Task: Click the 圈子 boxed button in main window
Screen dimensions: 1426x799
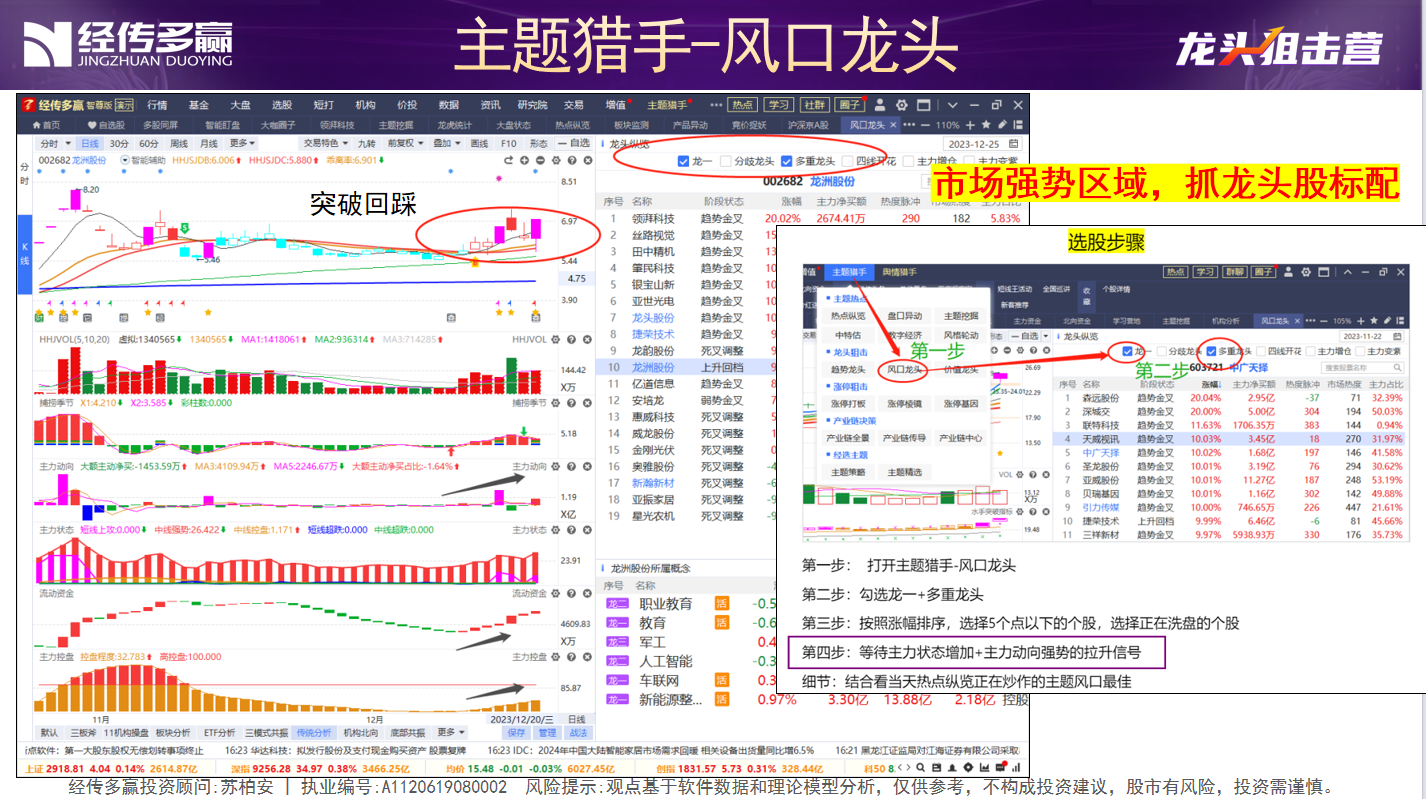Action: pyautogui.click(x=849, y=105)
